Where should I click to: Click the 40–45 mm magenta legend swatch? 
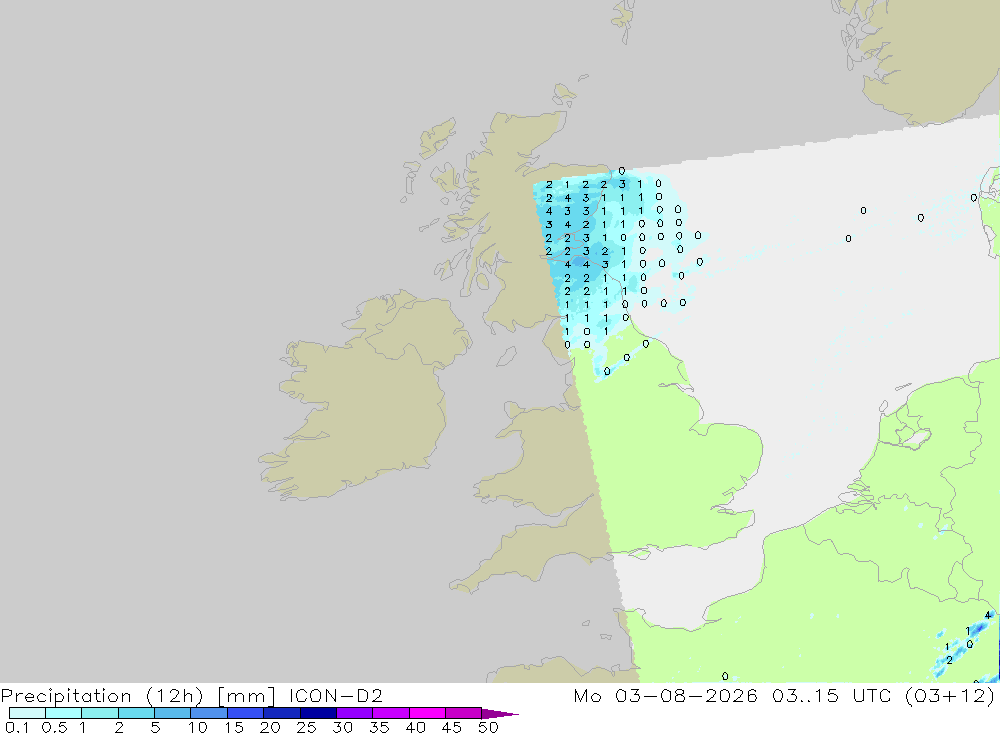(x=427, y=713)
